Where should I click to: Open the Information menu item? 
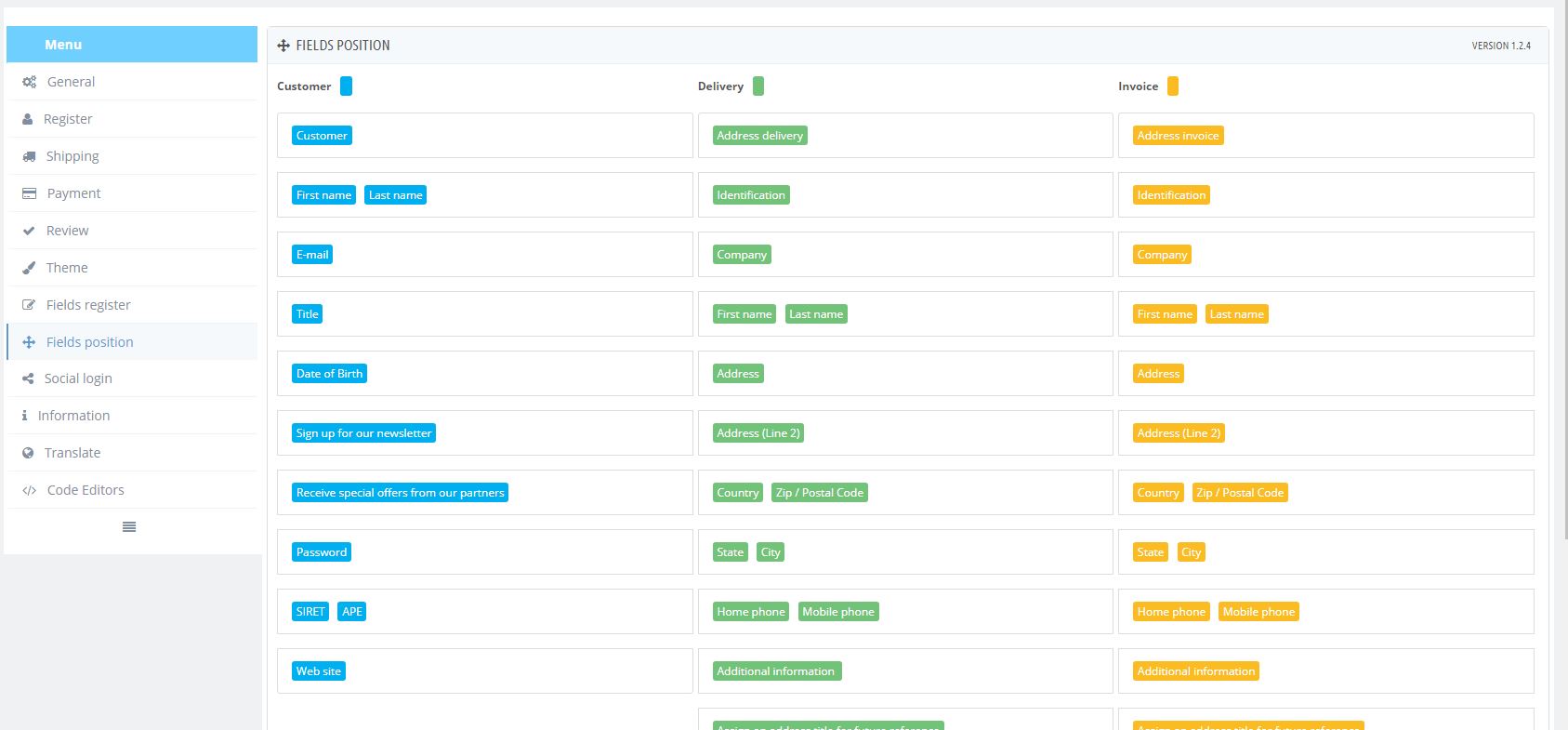click(x=73, y=416)
